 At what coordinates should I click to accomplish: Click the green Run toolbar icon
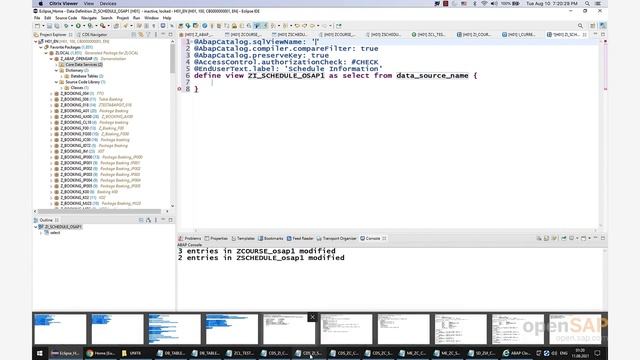[78, 26]
